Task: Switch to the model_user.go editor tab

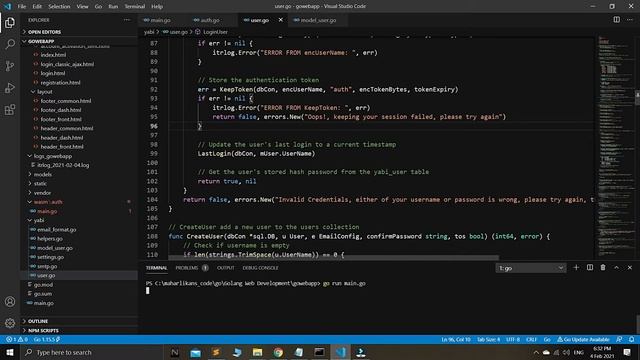Action: [318, 20]
